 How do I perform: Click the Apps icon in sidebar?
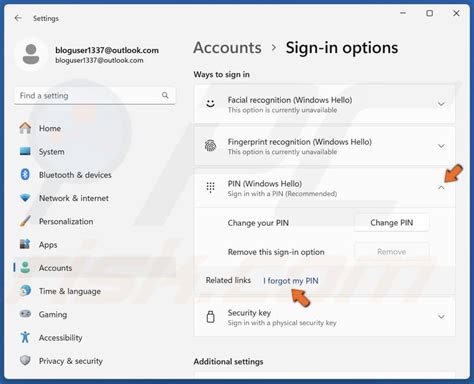tap(25, 244)
